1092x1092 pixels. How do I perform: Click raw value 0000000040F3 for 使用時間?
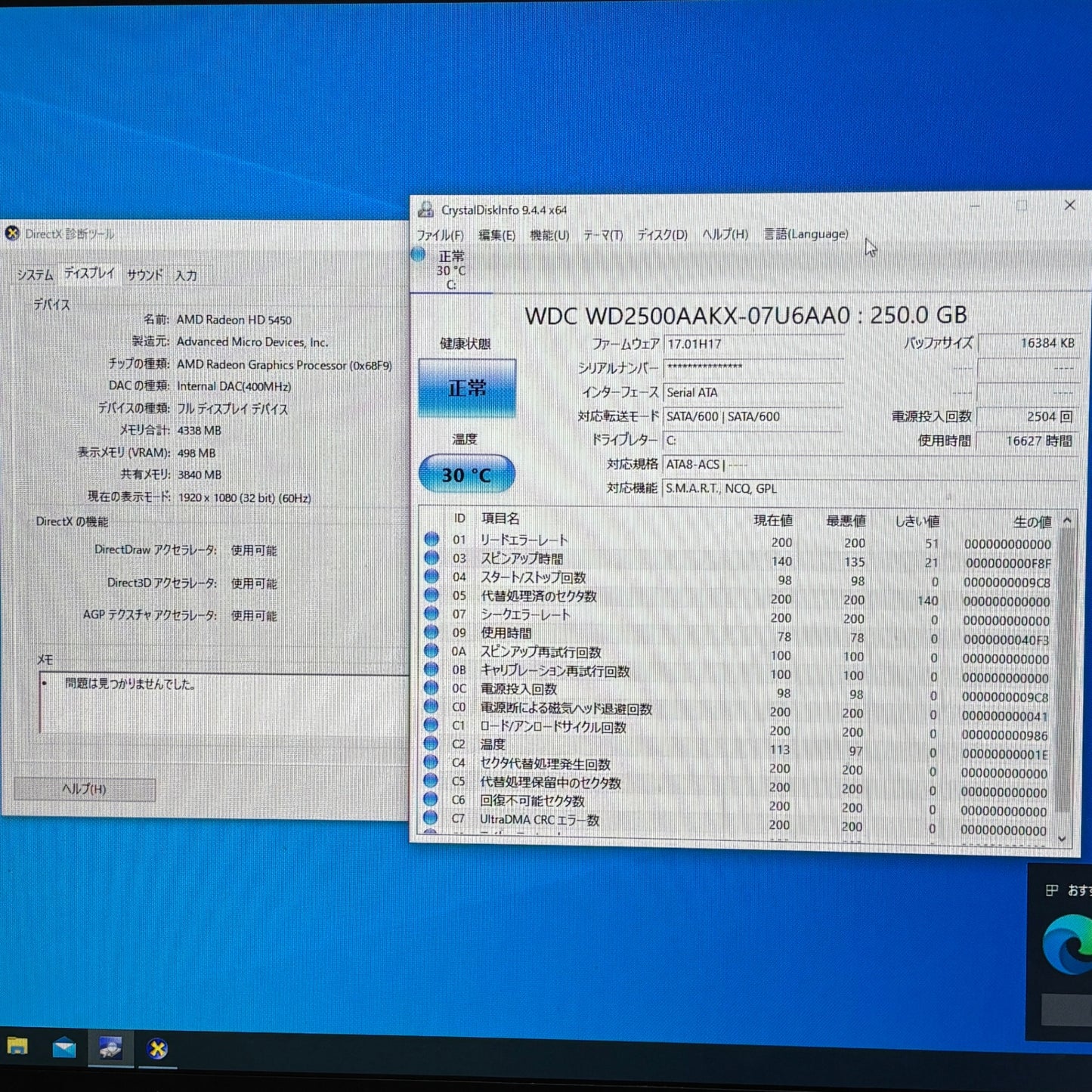pos(1006,640)
